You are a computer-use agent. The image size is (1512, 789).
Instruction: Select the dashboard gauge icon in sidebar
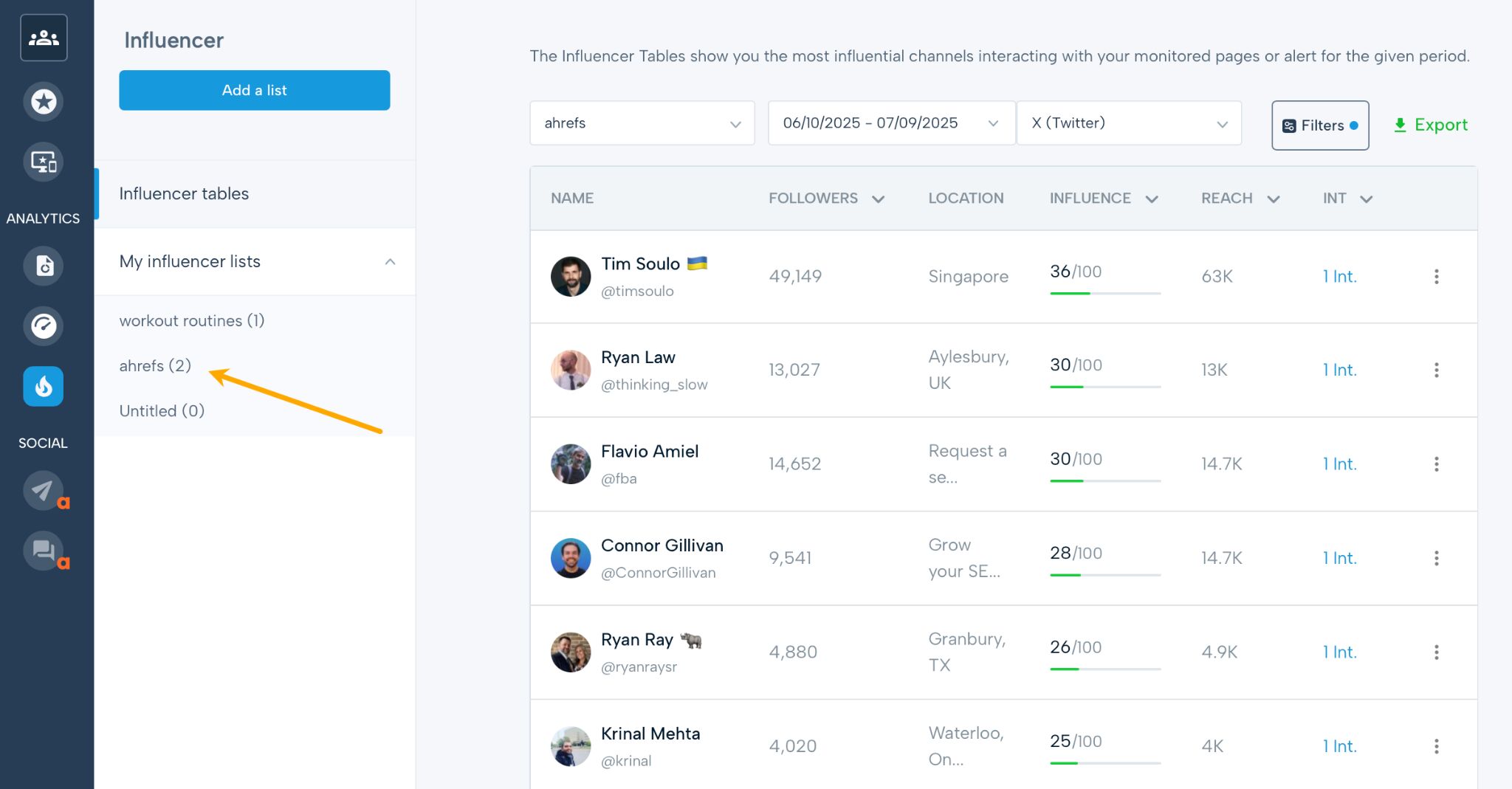click(44, 326)
